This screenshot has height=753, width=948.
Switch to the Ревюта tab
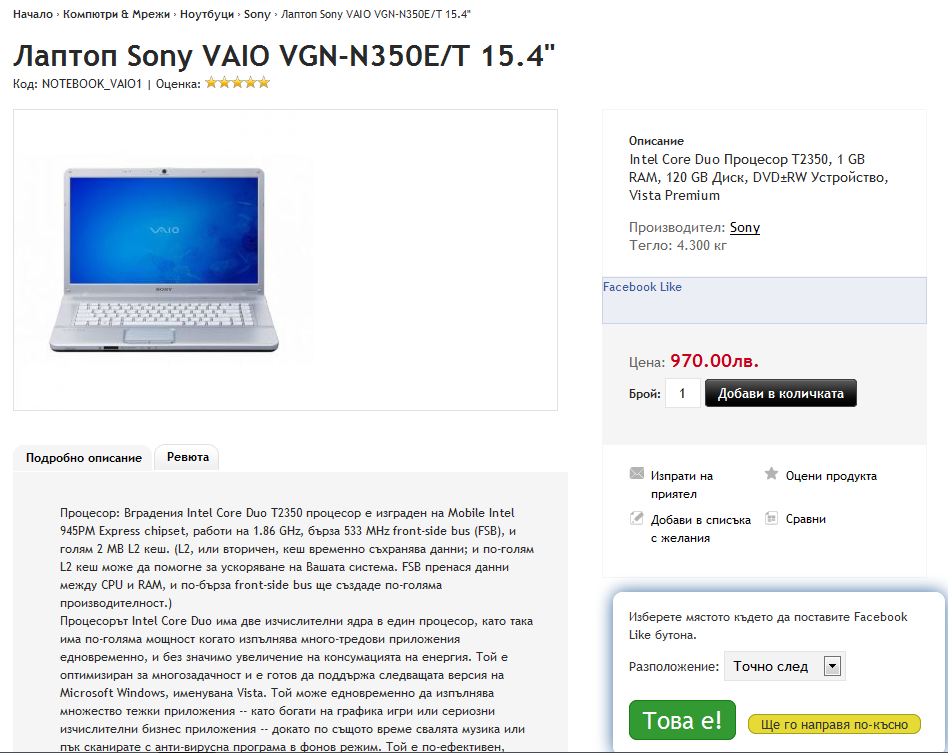click(x=187, y=457)
